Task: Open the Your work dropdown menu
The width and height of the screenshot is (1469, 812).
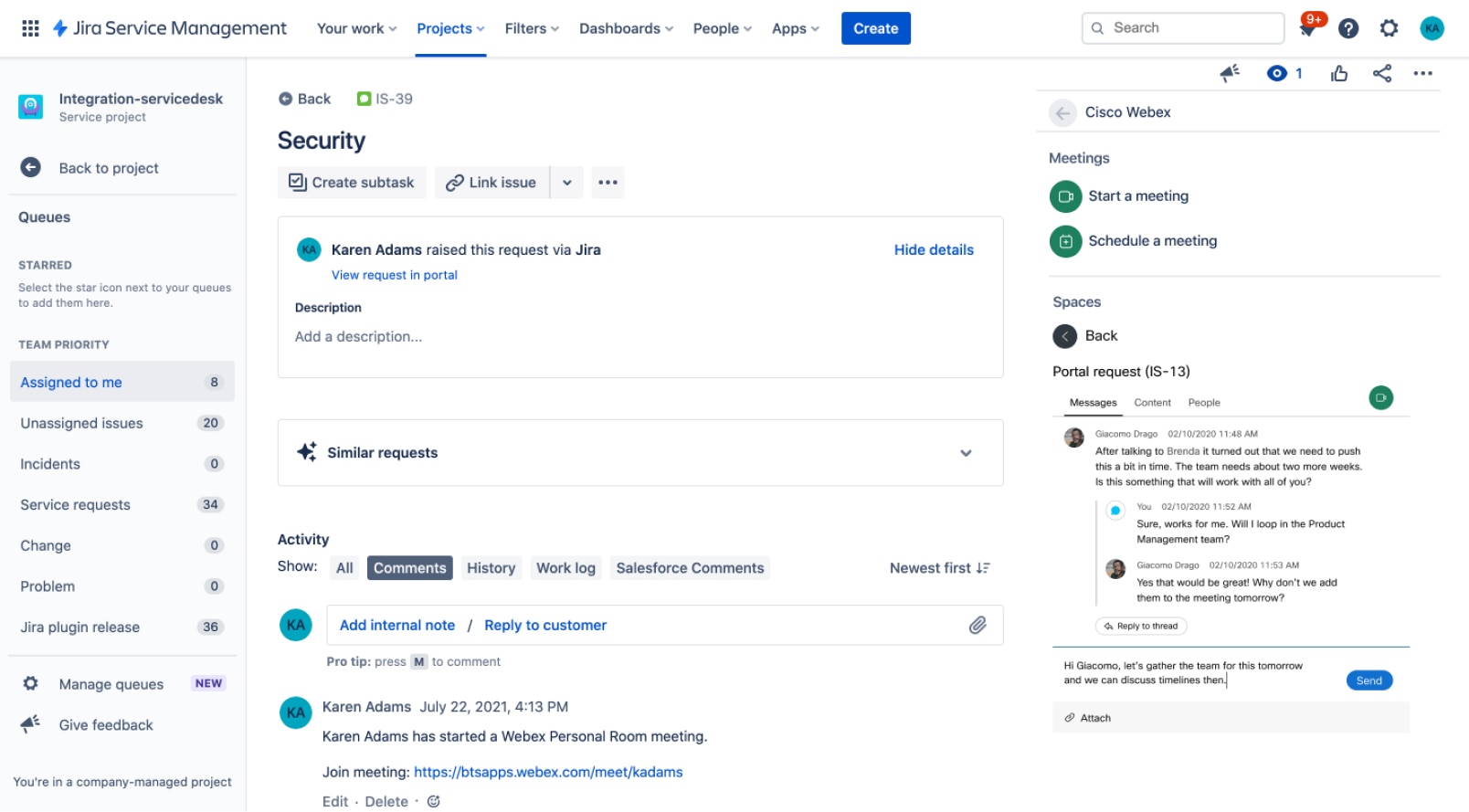Action: click(357, 28)
